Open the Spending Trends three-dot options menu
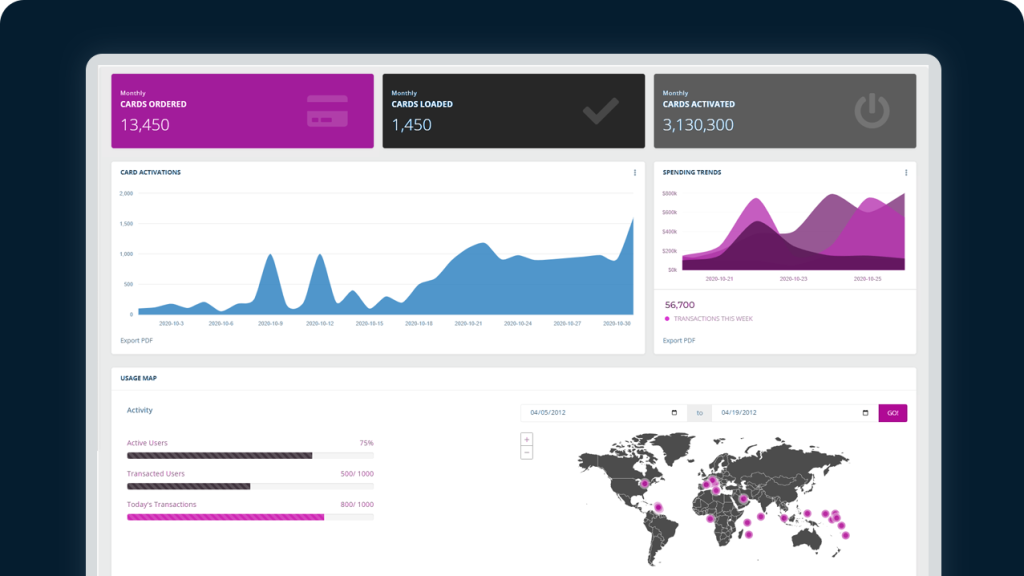Image resolution: width=1024 pixels, height=576 pixels. (x=906, y=173)
